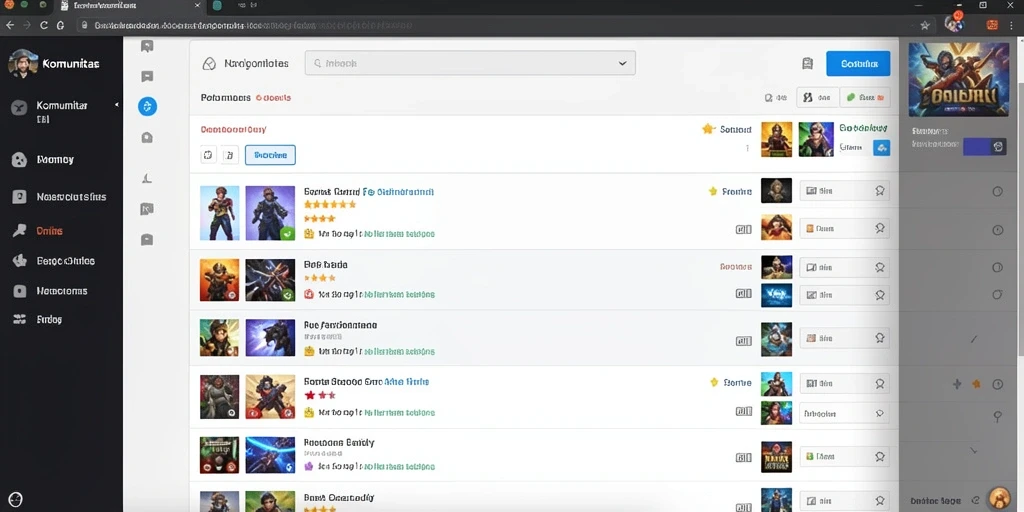This screenshot has width=1024, height=512.
Task: Toggle the orange star in the right gray panel
Action: [x=976, y=384]
